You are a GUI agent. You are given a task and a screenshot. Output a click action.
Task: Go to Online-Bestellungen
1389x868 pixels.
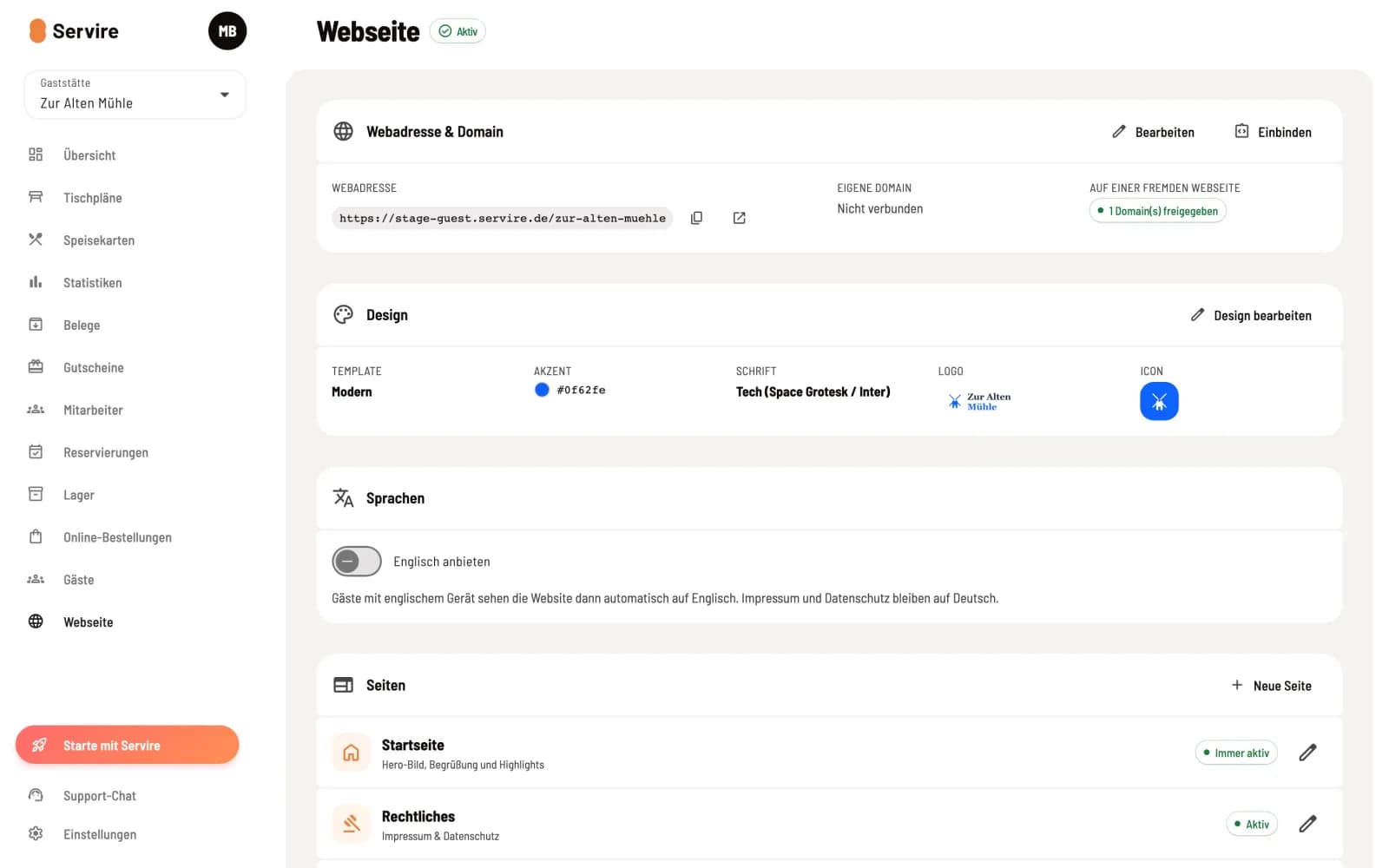(x=117, y=538)
